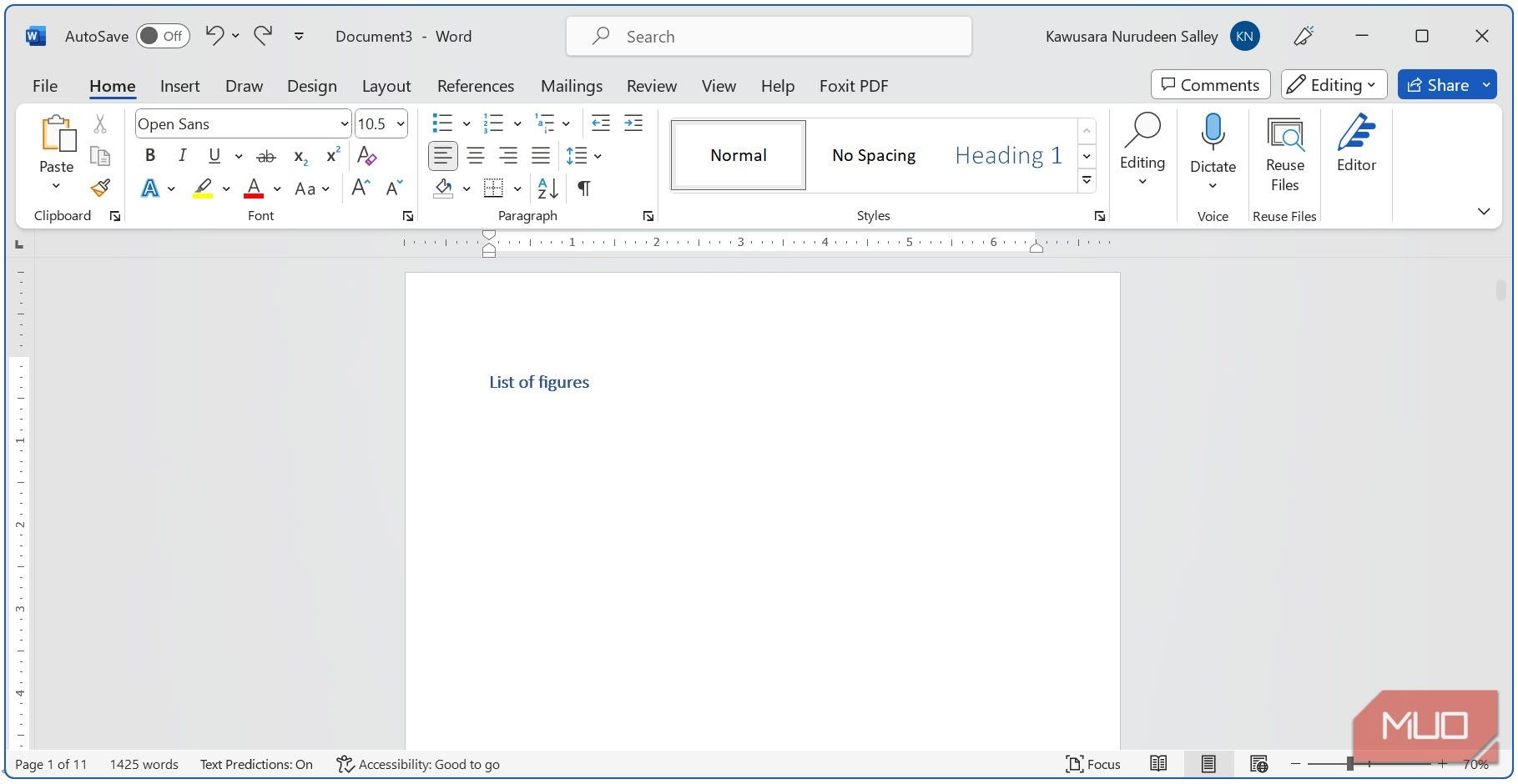This screenshot has height=784, width=1518.
Task: Switch to Read Mode view
Action: coord(1158,763)
